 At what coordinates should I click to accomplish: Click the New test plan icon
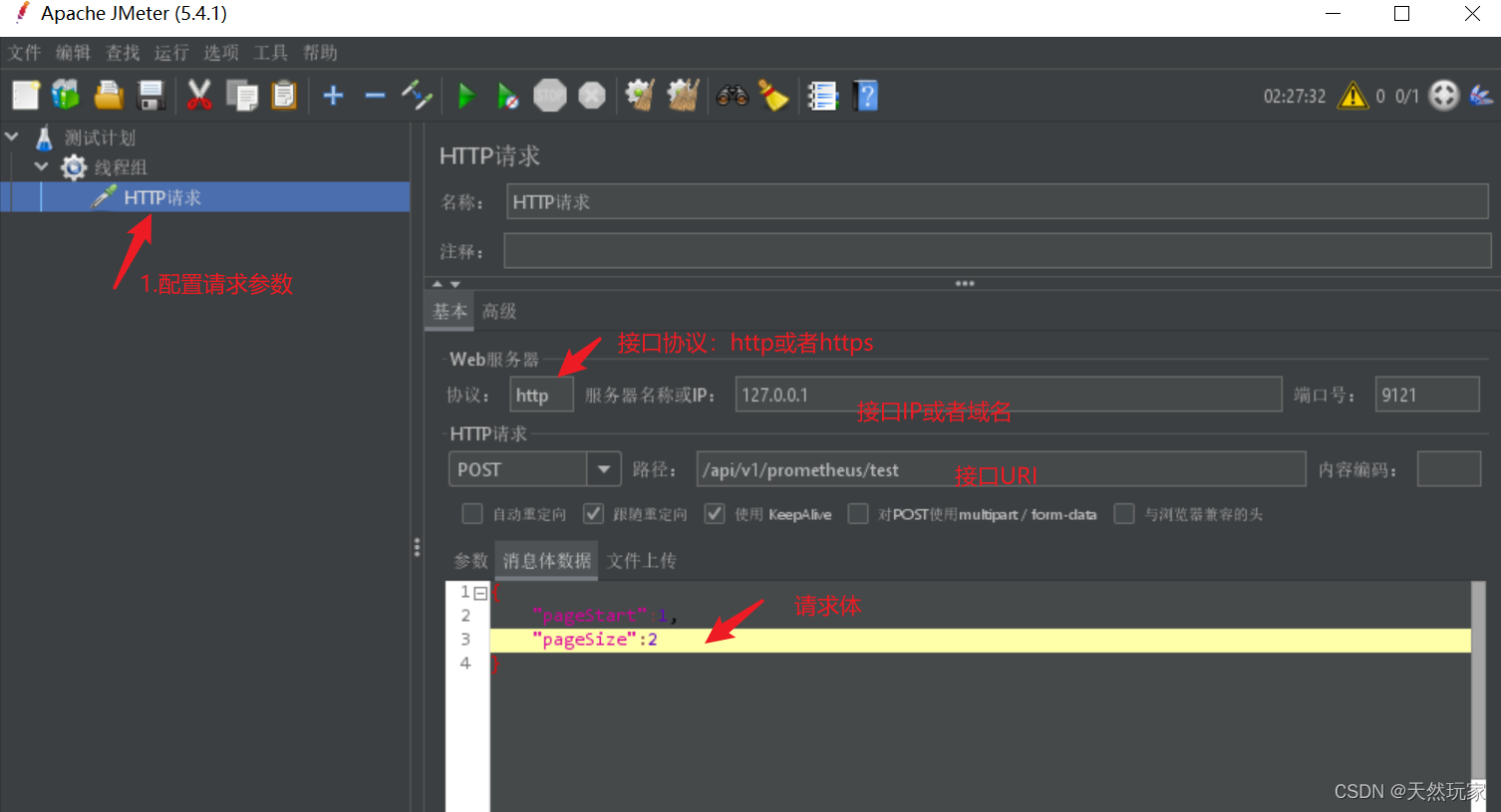25,96
